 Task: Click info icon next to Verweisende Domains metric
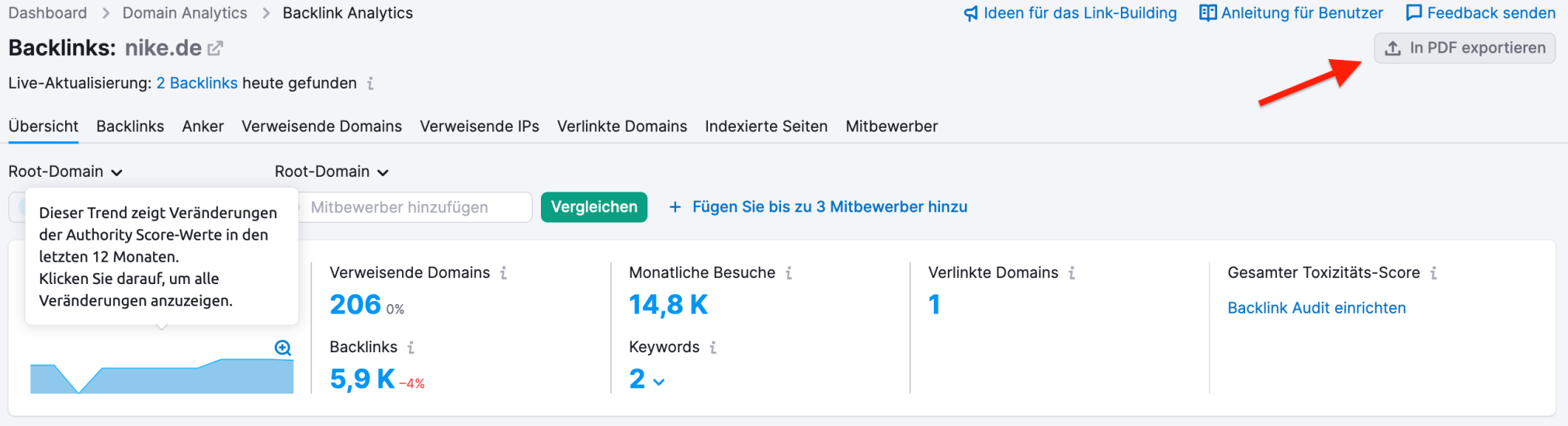504,273
